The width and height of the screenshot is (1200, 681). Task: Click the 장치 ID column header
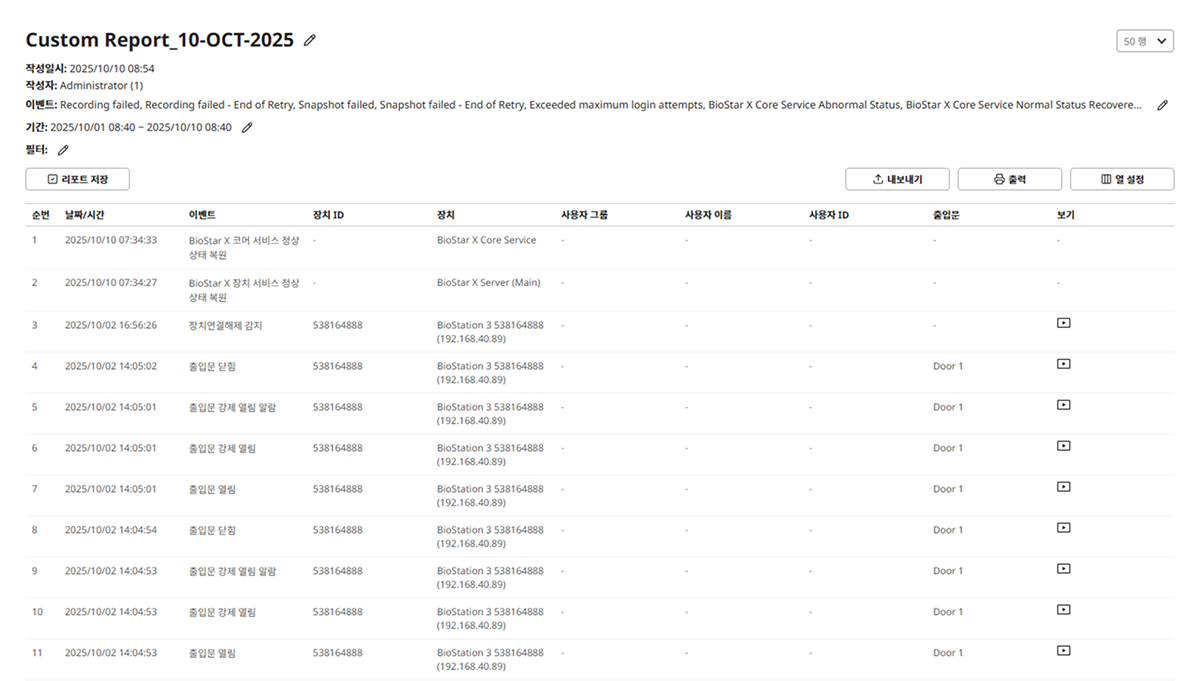tap(328, 215)
